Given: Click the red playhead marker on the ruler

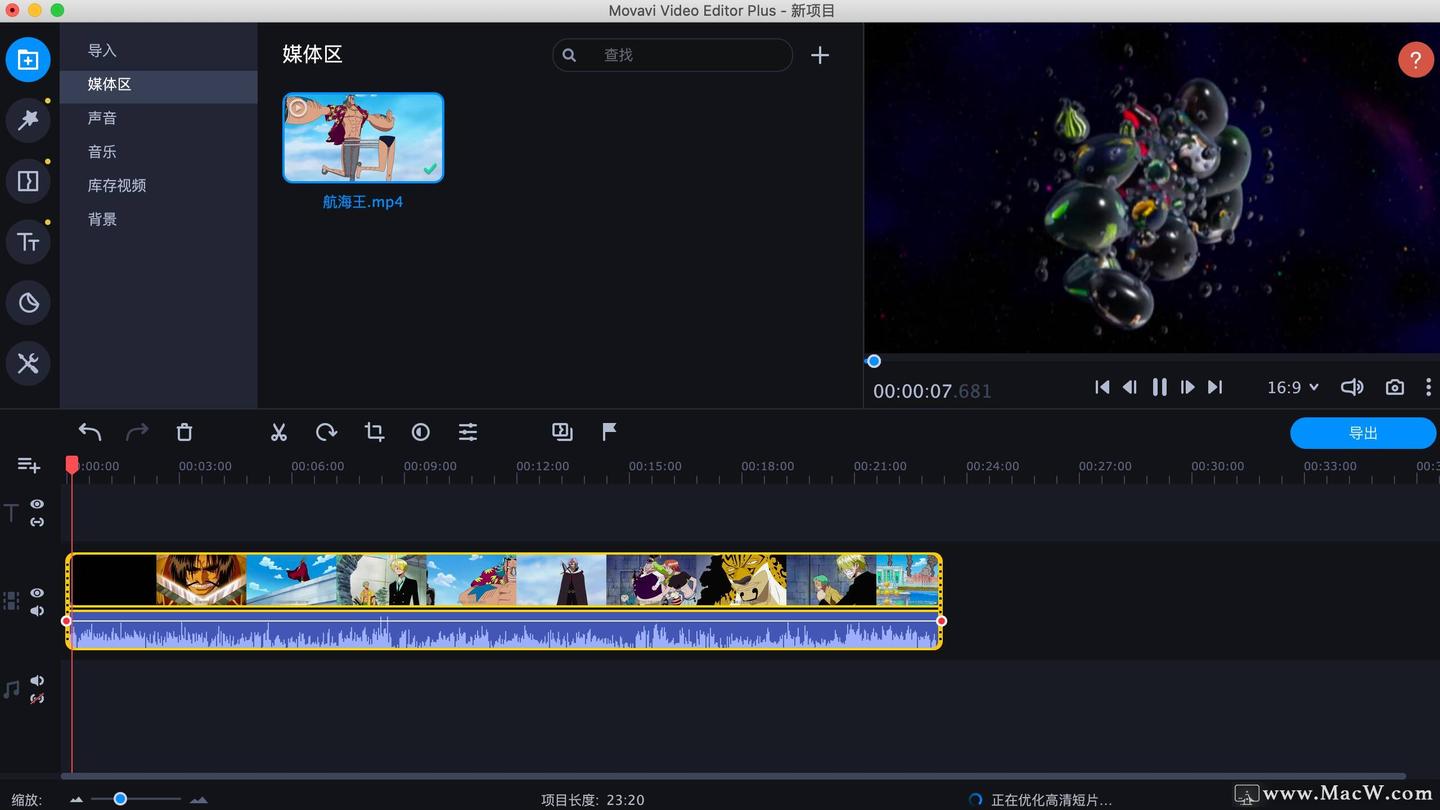Looking at the screenshot, I should (x=72, y=465).
